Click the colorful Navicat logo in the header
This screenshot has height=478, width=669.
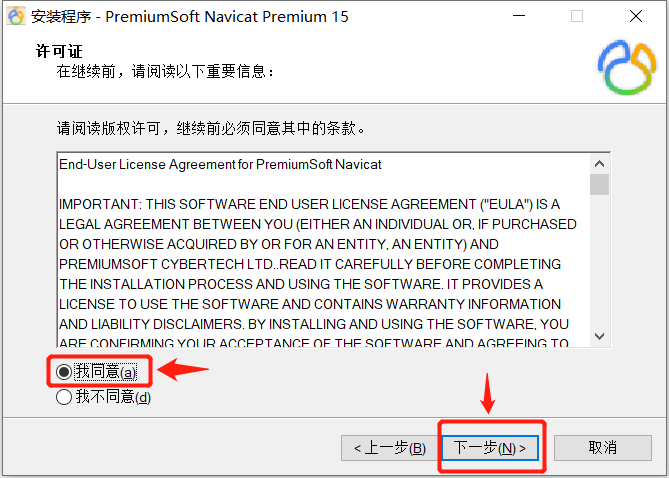627,67
